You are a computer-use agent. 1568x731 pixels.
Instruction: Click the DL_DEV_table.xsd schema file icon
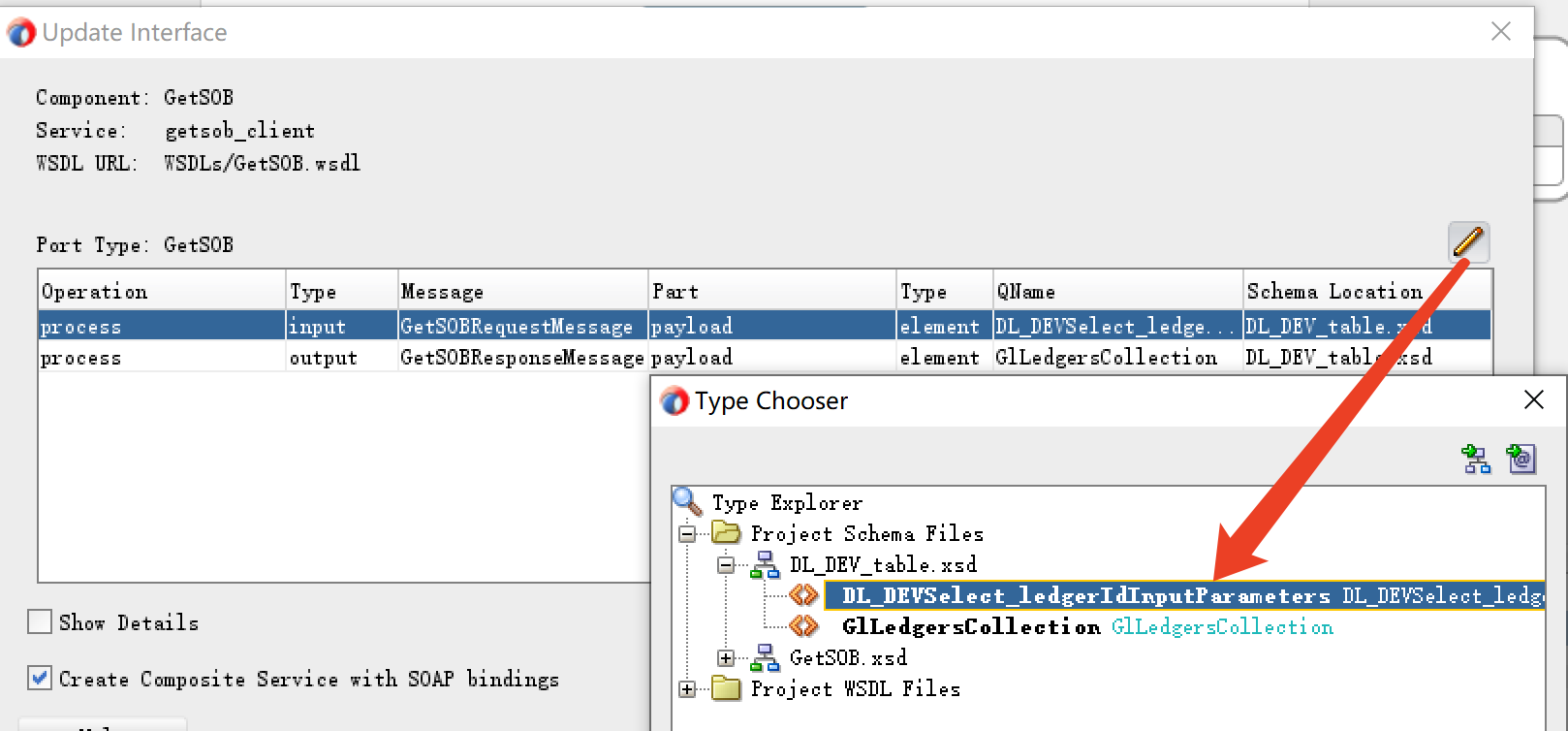pyautogui.click(x=765, y=564)
